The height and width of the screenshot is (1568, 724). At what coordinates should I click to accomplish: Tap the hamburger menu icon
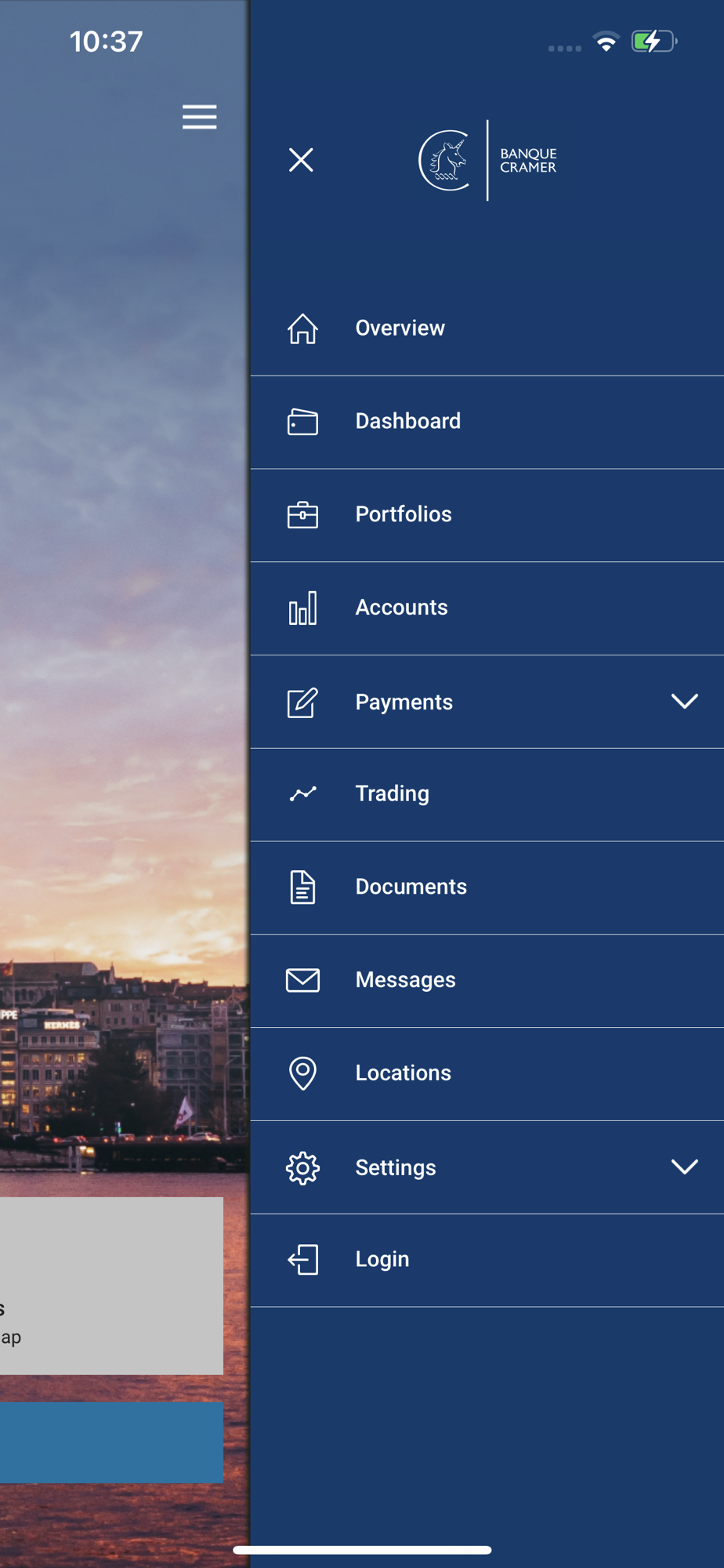200,117
